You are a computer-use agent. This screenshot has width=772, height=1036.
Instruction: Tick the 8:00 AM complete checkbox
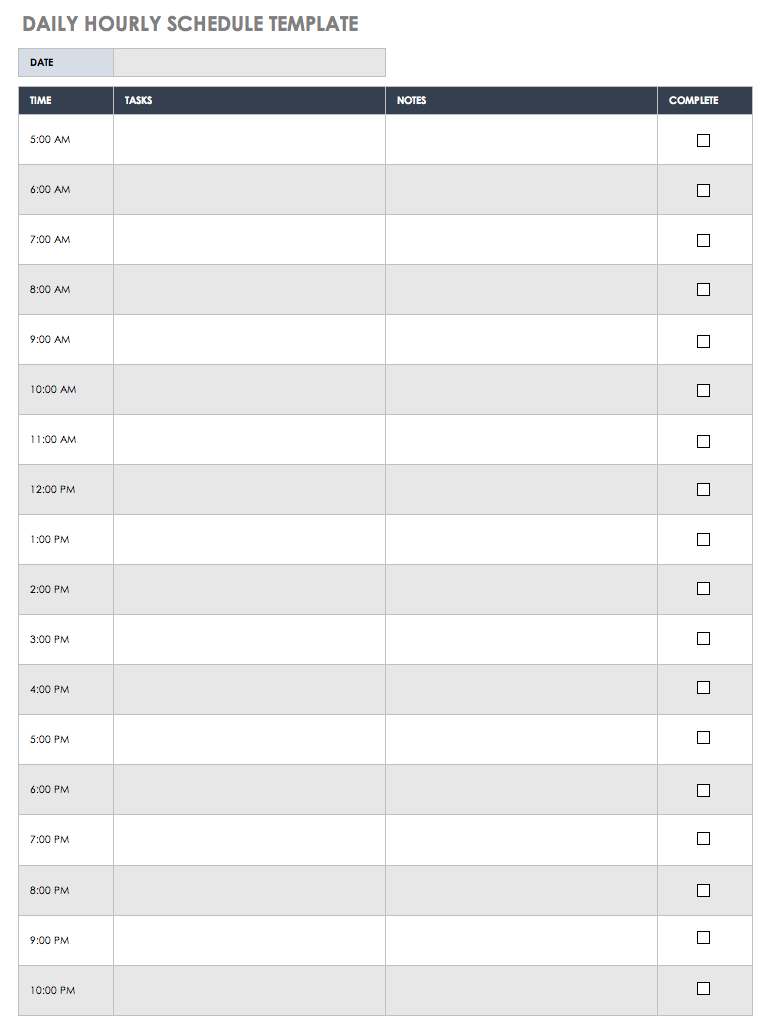703,290
